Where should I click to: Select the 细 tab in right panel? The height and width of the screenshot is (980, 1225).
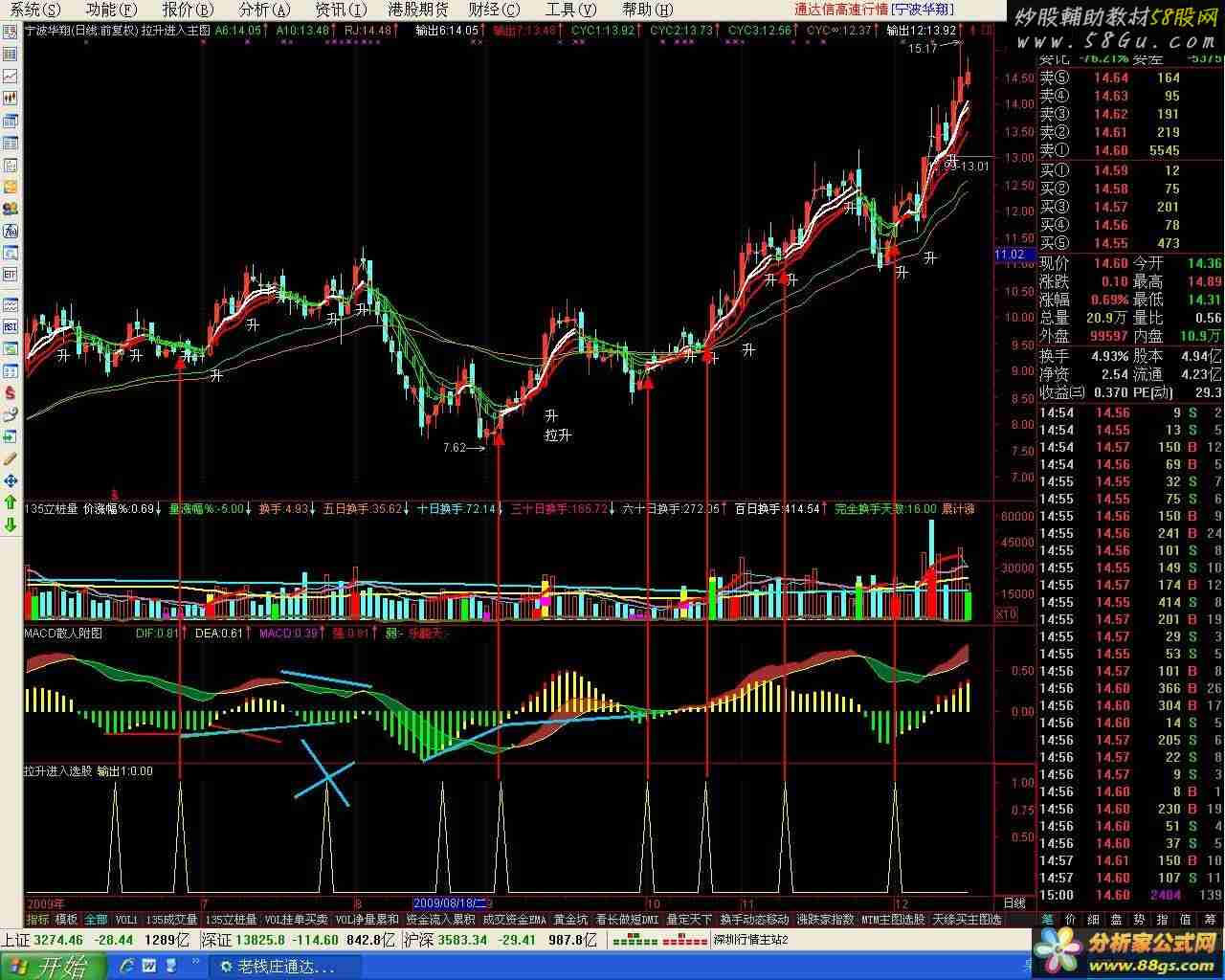click(x=1093, y=919)
